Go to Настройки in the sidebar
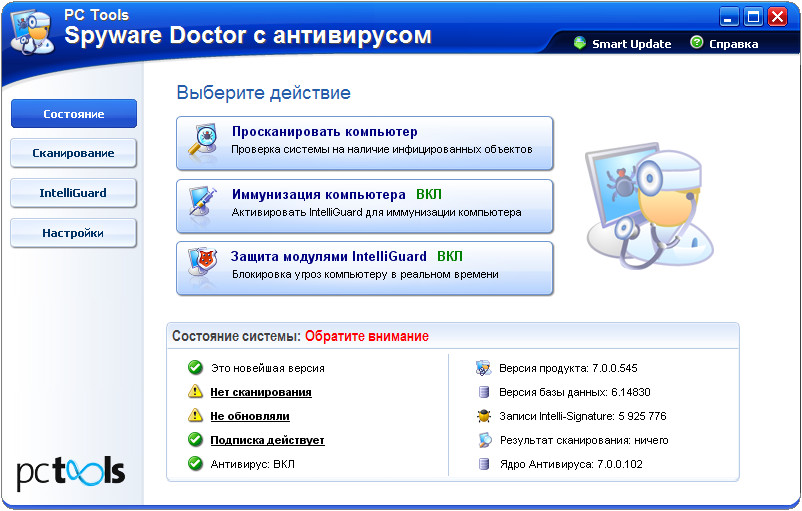 coord(74,233)
